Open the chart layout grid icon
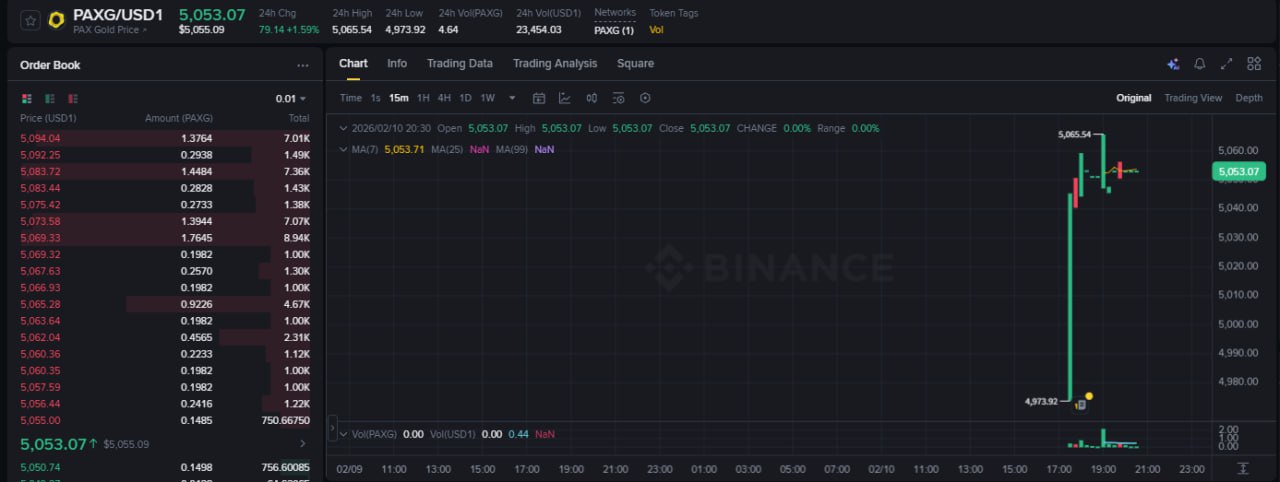 (x=1254, y=64)
